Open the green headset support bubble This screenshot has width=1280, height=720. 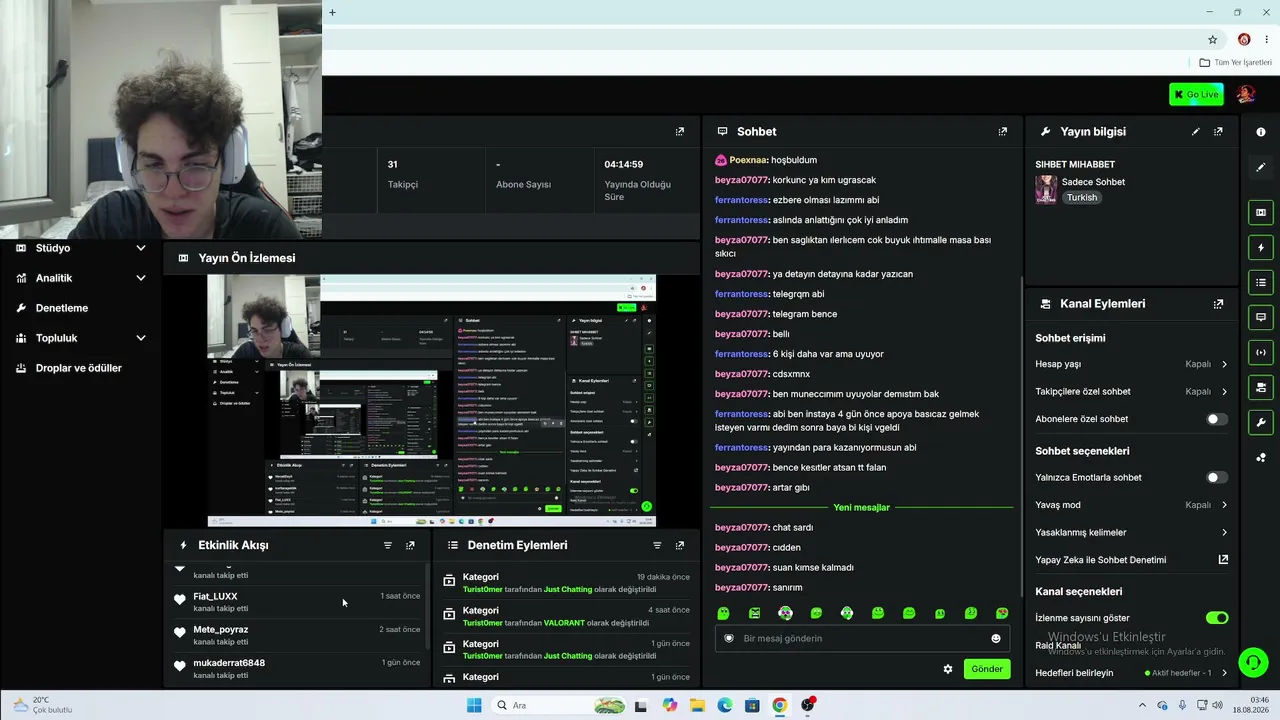coord(1253,662)
